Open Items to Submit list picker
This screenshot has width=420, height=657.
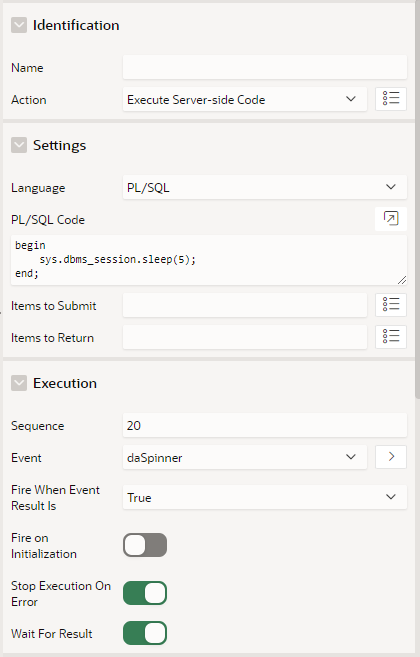pos(391,305)
